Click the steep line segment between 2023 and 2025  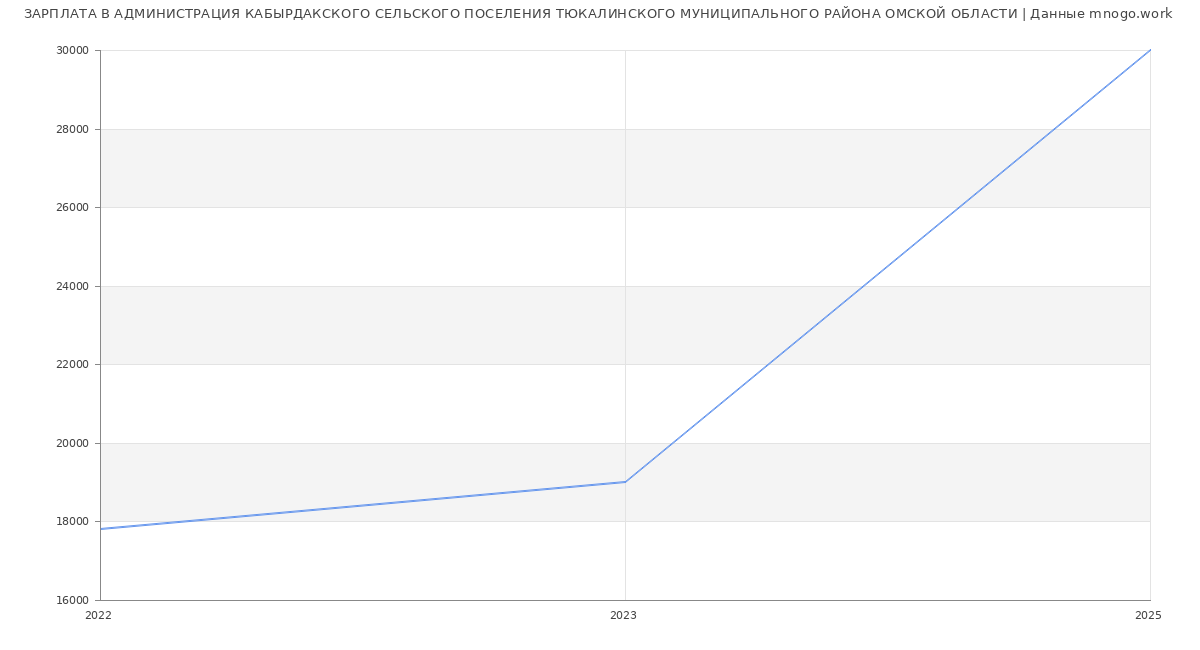888,266
